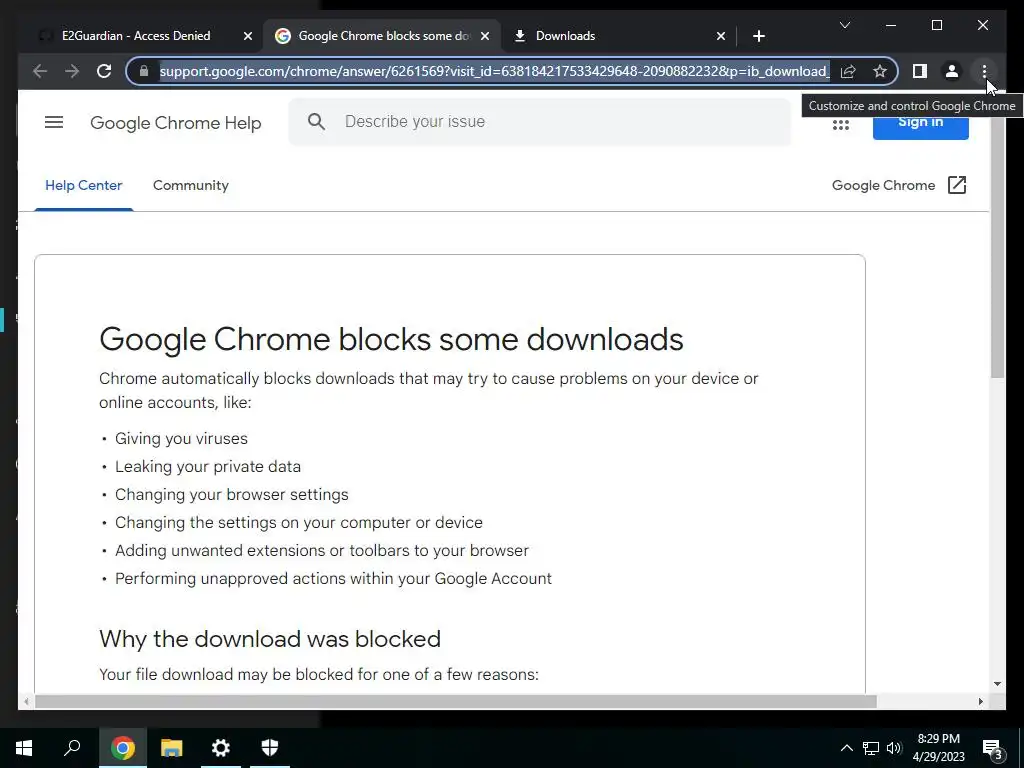Click the external link arrow icon
Viewport: 1024px width, 768px height.
click(x=957, y=185)
